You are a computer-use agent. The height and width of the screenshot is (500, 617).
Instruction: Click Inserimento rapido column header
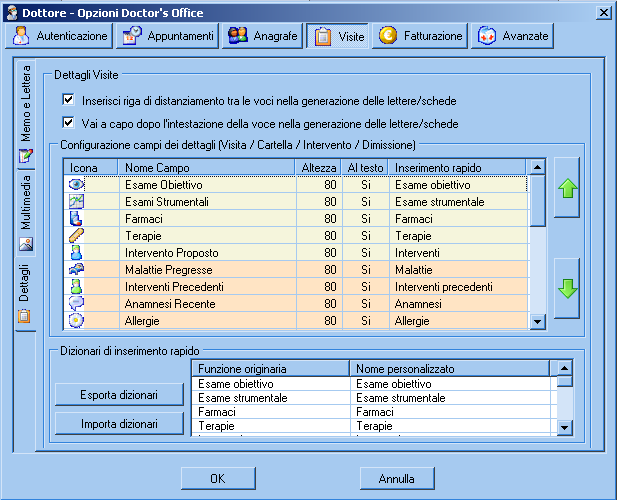(x=457, y=168)
